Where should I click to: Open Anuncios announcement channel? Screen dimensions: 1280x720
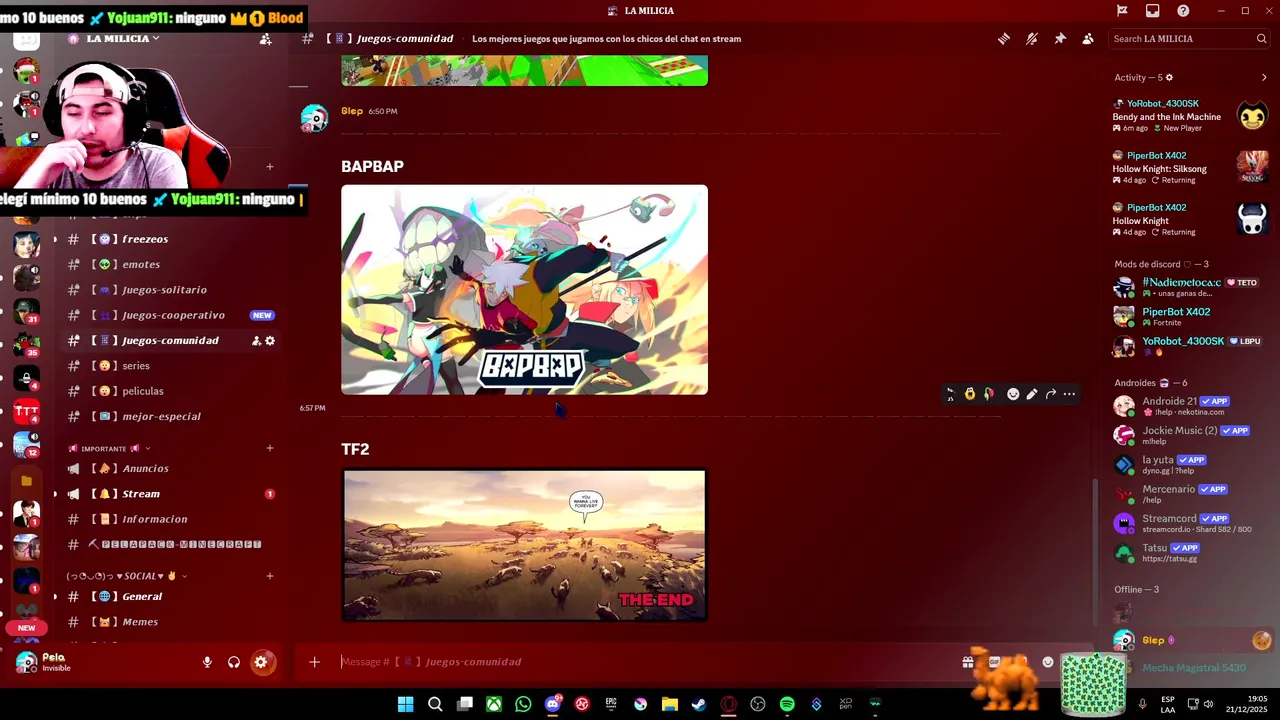pyautogui.click(x=170, y=468)
